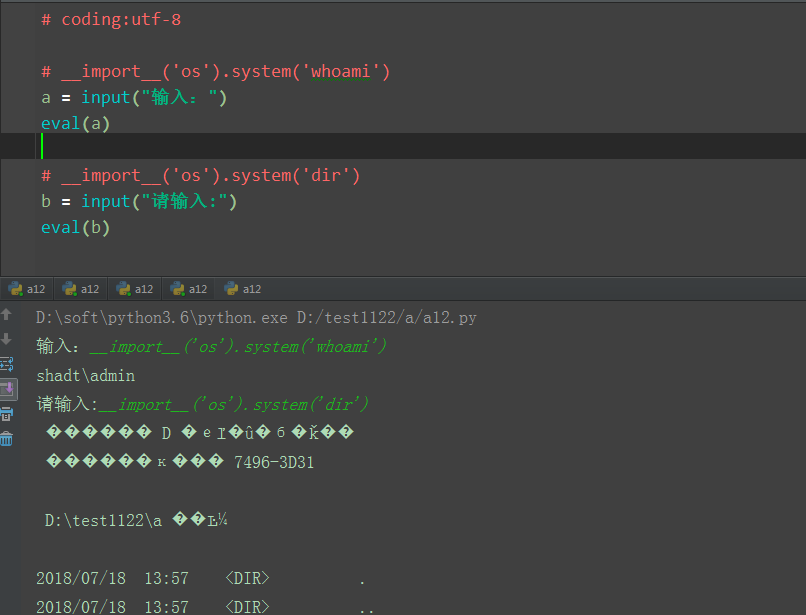Click the line b = input("请输入:")
The width and height of the screenshot is (806, 615).
click(x=139, y=201)
